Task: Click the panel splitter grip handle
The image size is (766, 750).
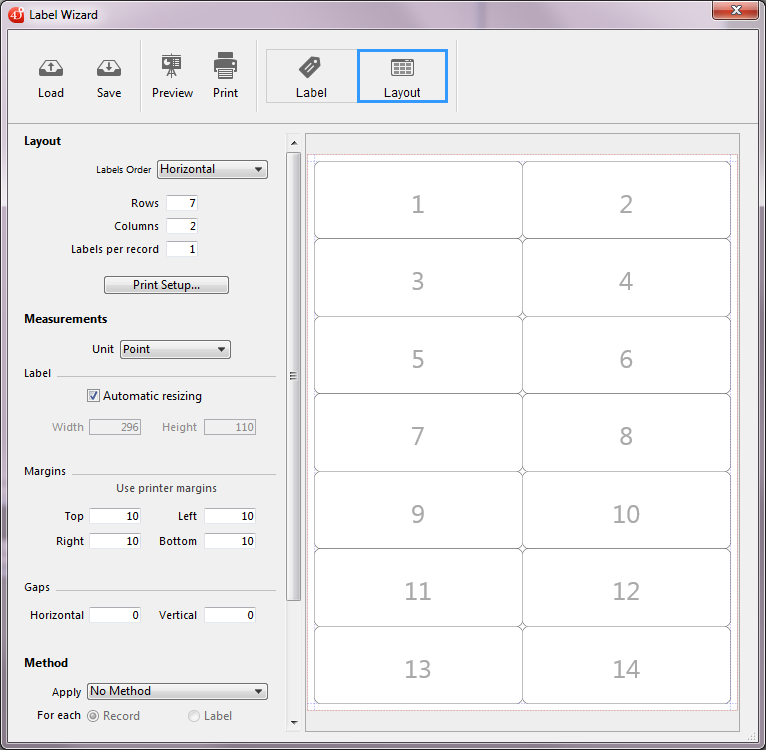Action: coord(293,376)
